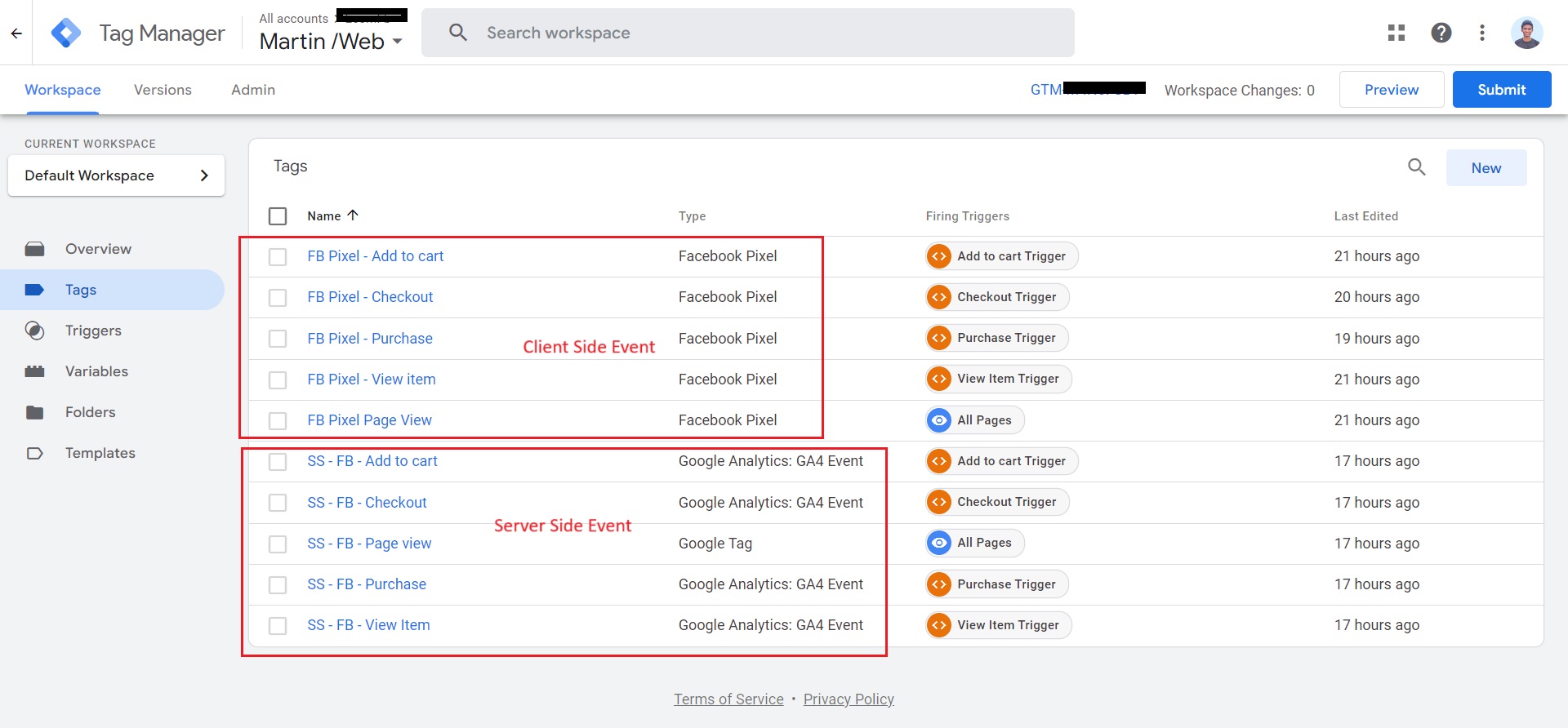Click the name sort arrow icon
The height and width of the screenshot is (728, 1568).
353,215
